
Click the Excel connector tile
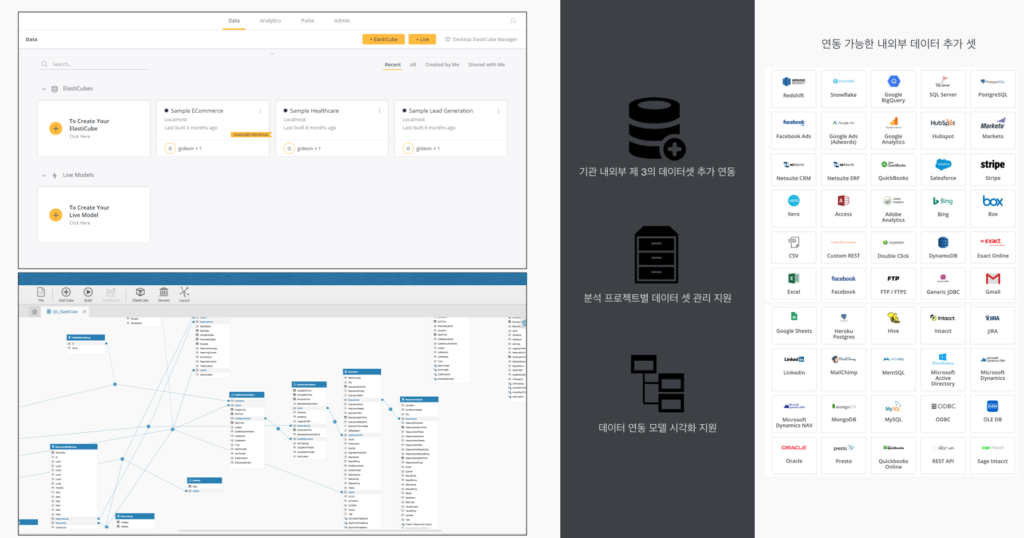(x=793, y=285)
